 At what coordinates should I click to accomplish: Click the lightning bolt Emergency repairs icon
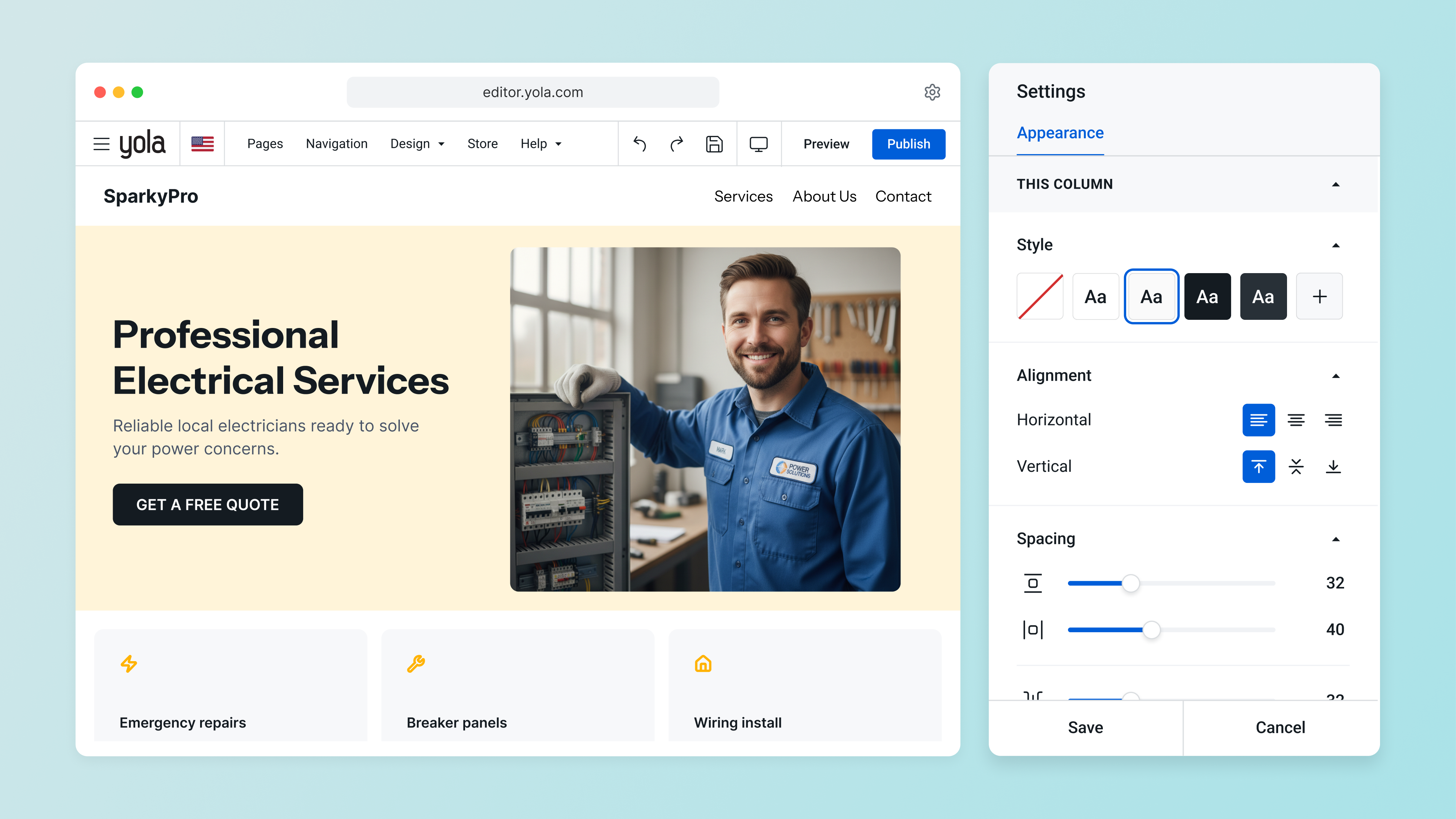129,664
